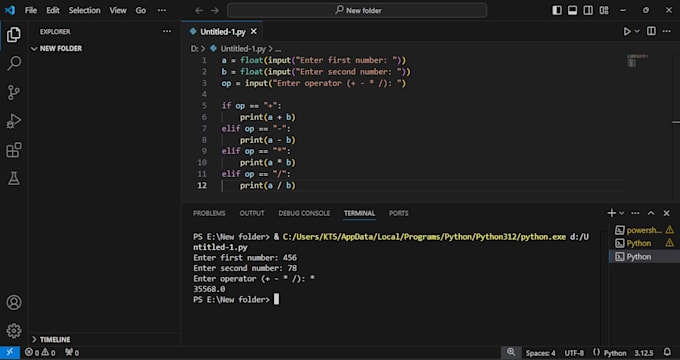The width and height of the screenshot is (680, 360).
Task: Switch to the PORTS tab
Action: coord(399,213)
